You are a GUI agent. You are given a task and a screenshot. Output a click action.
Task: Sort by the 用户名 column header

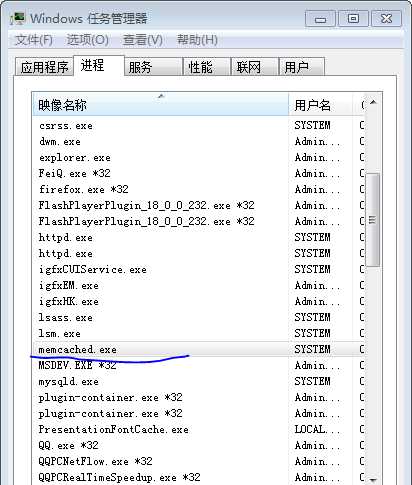click(321, 105)
